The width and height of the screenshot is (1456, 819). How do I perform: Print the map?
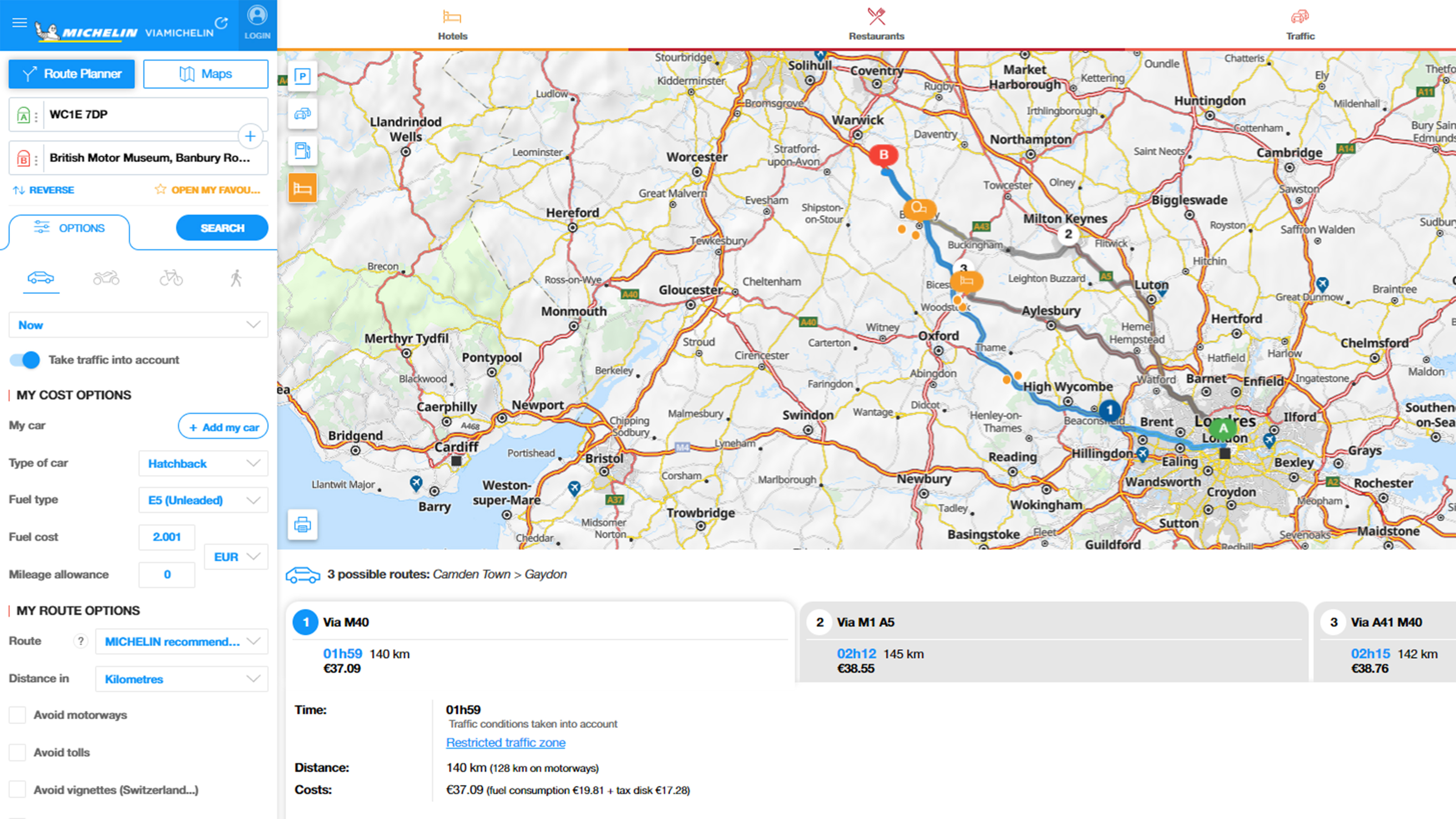point(303,525)
